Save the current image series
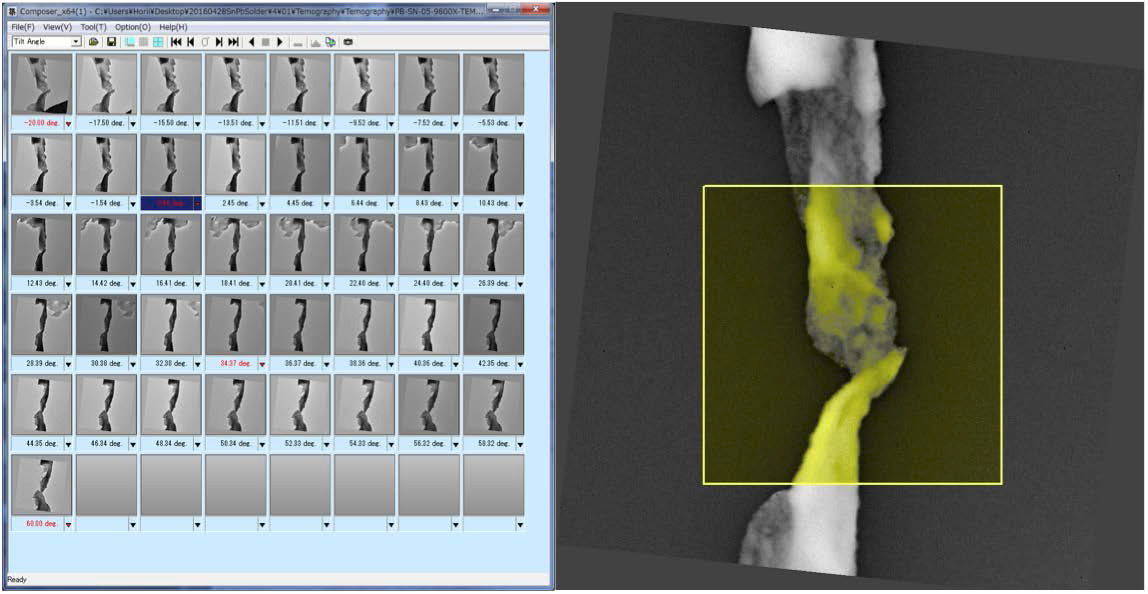Viewport: 1148px width, 594px height. (111, 39)
